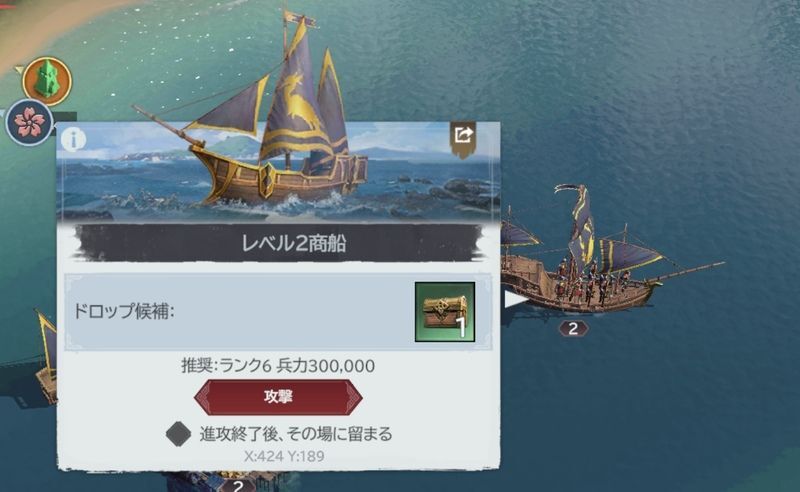Open the green helmet icon

point(47,81)
